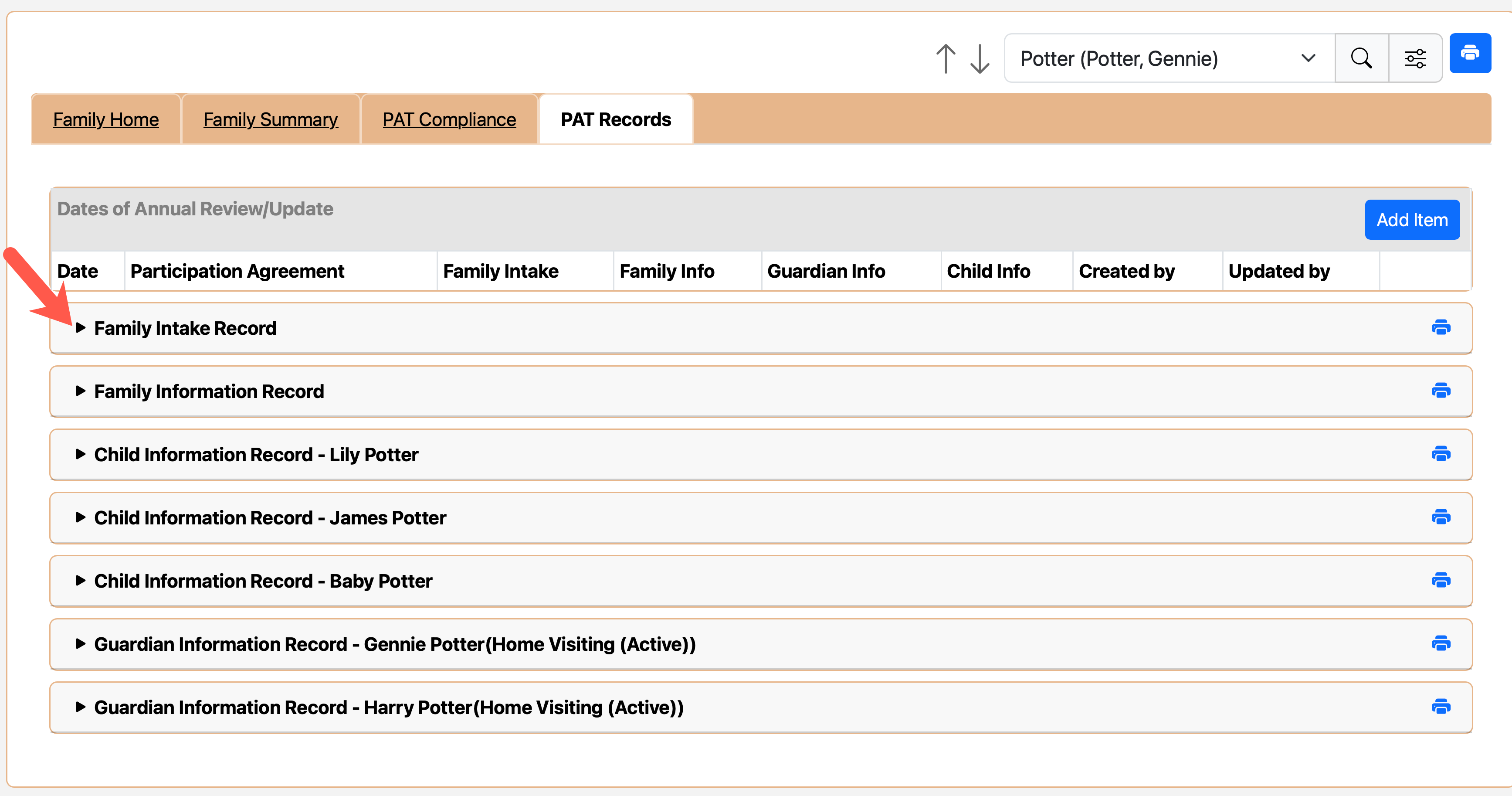Click the blue print button at top right
1512x796 pixels.
(1469, 54)
